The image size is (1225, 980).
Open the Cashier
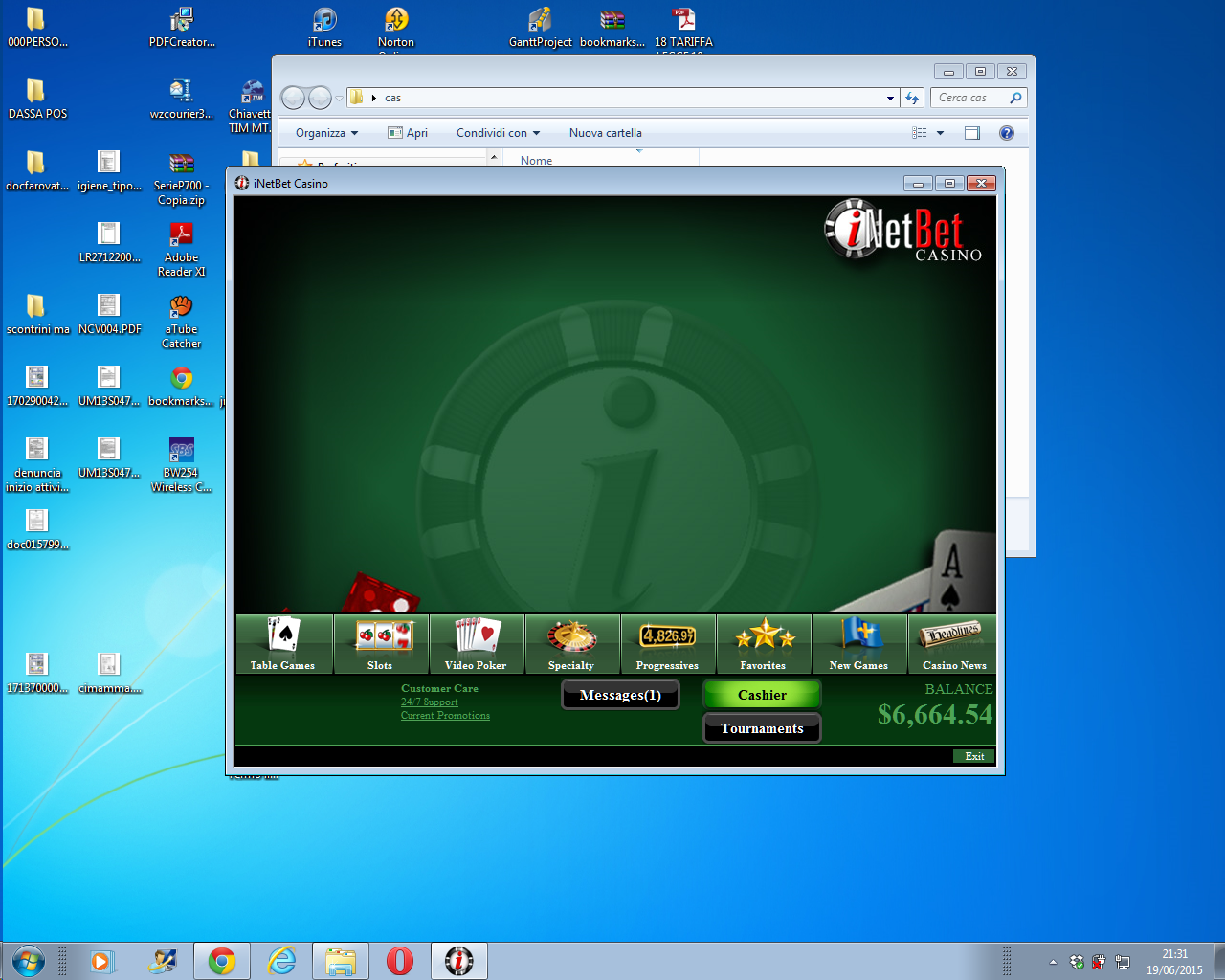pyautogui.click(x=762, y=695)
